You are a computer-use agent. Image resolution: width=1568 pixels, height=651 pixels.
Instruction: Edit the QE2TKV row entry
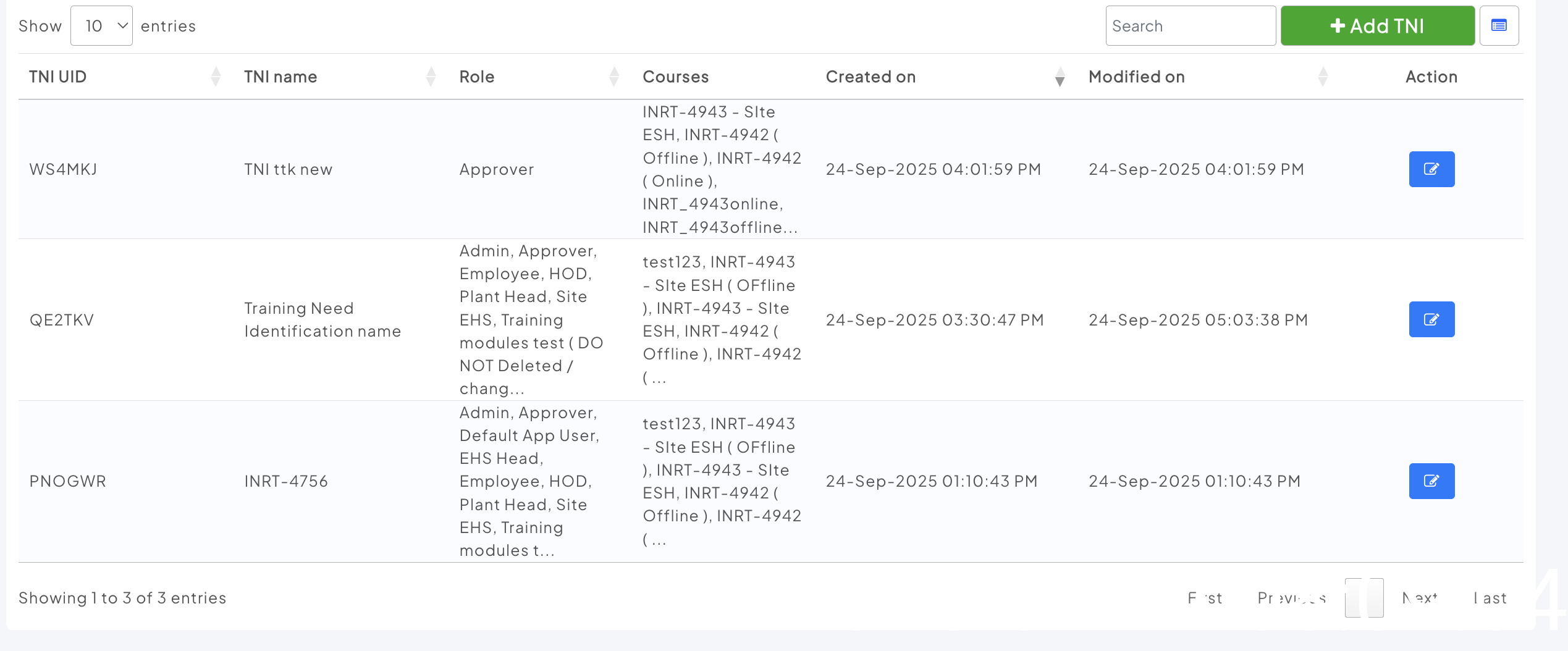click(1431, 319)
